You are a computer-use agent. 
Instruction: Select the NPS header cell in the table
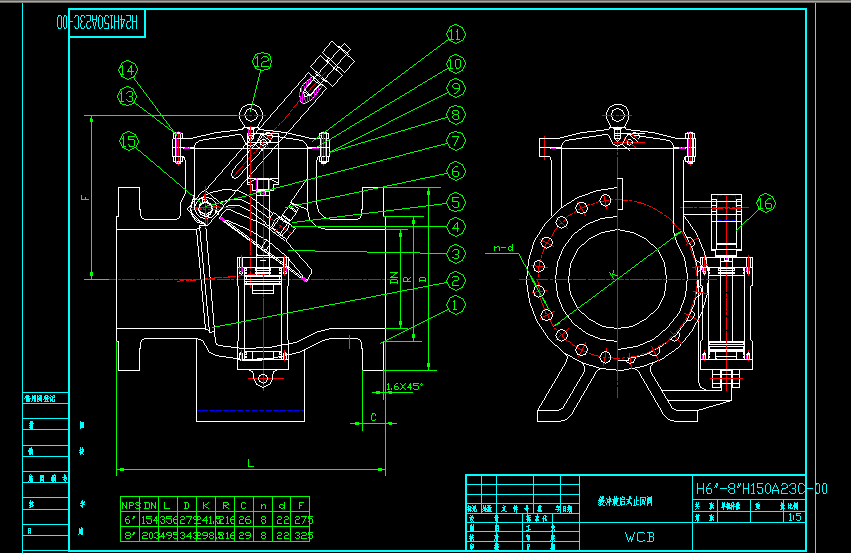(x=131, y=505)
